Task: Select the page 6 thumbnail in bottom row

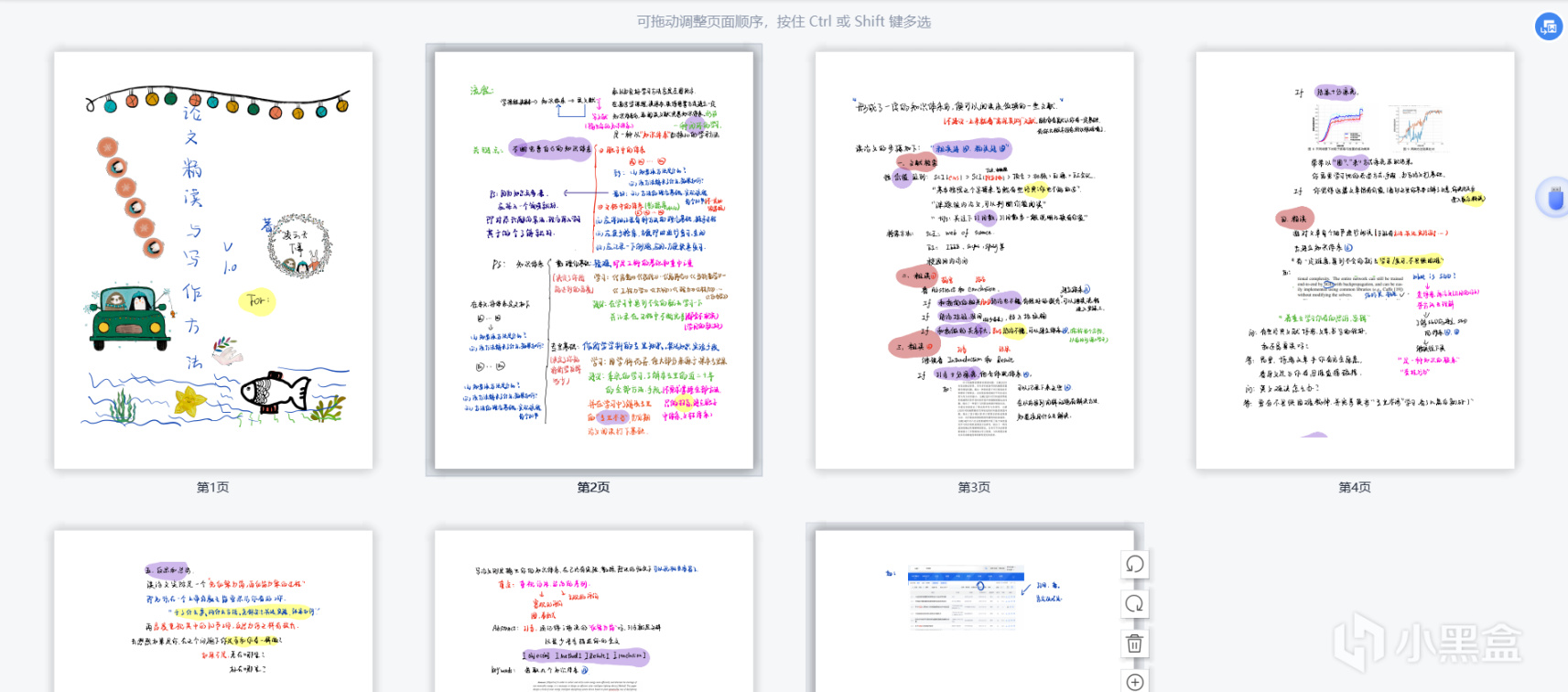Action: [594, 611]
